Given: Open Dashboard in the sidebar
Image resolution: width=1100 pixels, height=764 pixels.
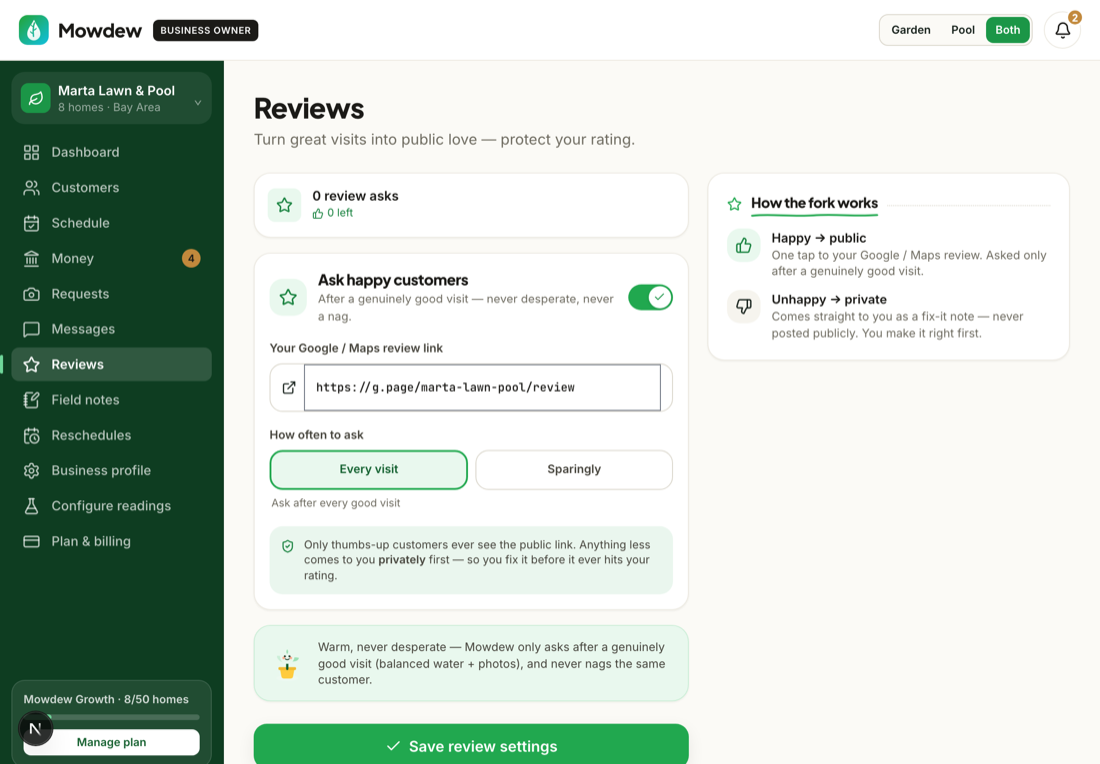Looking at the screenshot, I should 112,152.
